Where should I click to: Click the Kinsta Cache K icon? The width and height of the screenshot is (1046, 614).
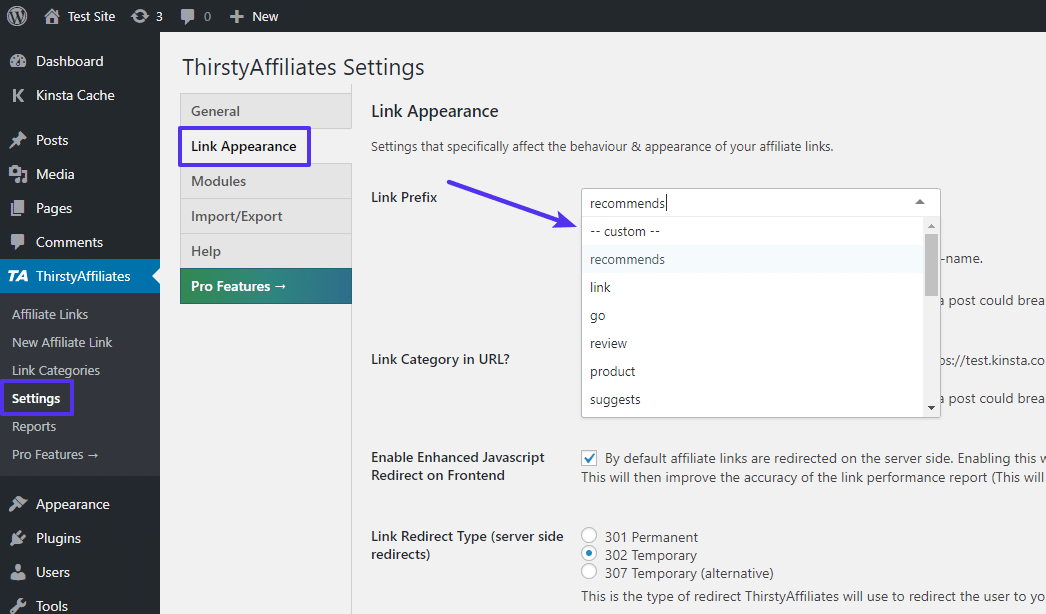tap(18, 96)
